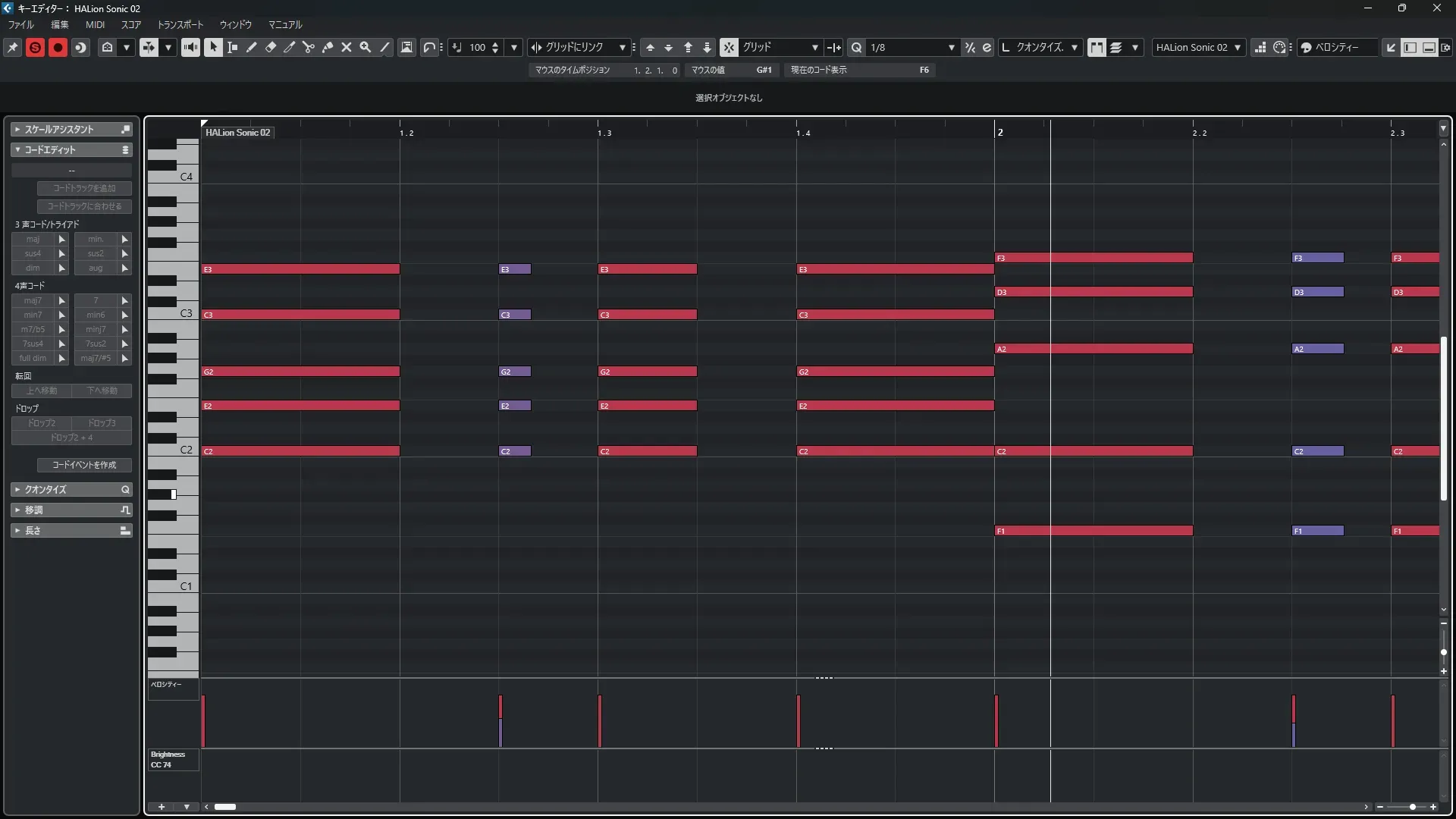
Task: Select the Line tool
Action: point(384,47)
